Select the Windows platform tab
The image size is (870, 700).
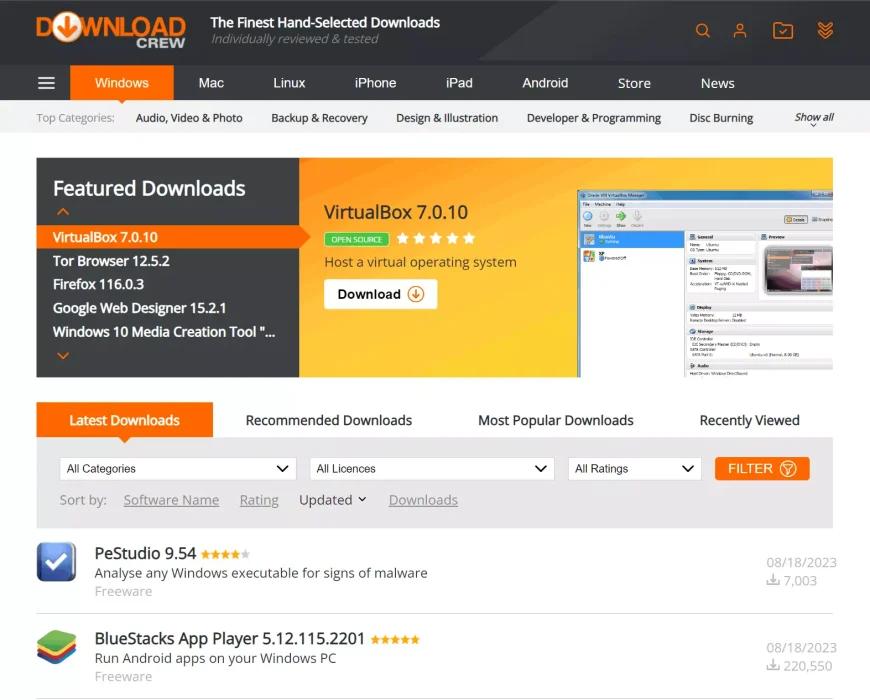pyautogui.click(x=122, y=83)
